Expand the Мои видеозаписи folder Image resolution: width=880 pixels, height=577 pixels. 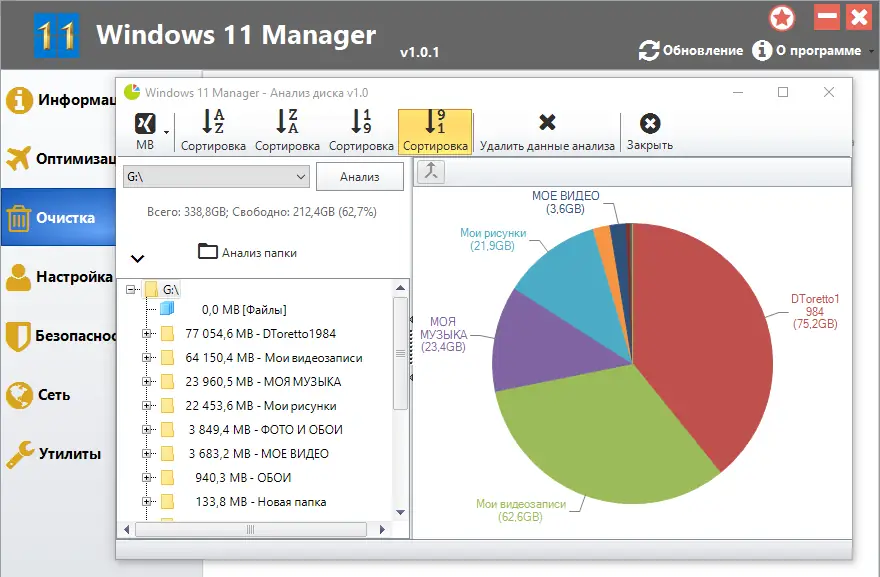(146, 358)
